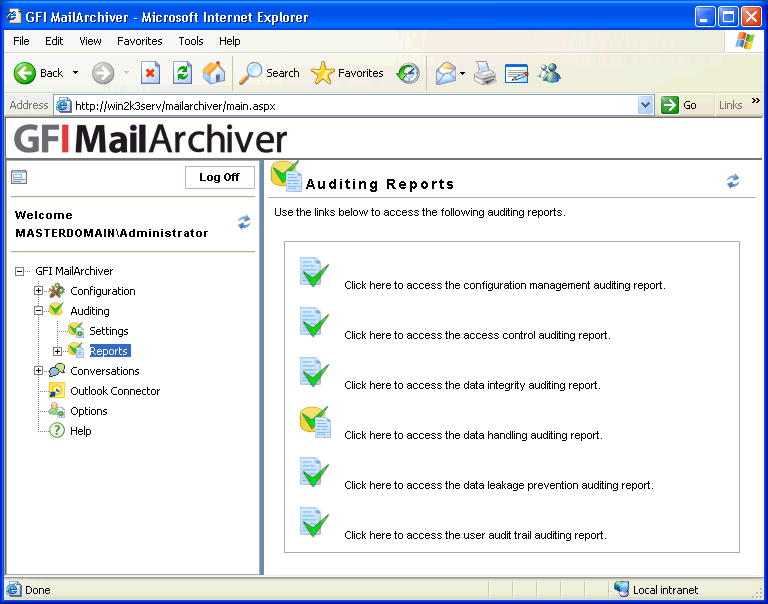Click the Go button
The image size is (768, 604).
pyautogui.click(x=679, y=105)
